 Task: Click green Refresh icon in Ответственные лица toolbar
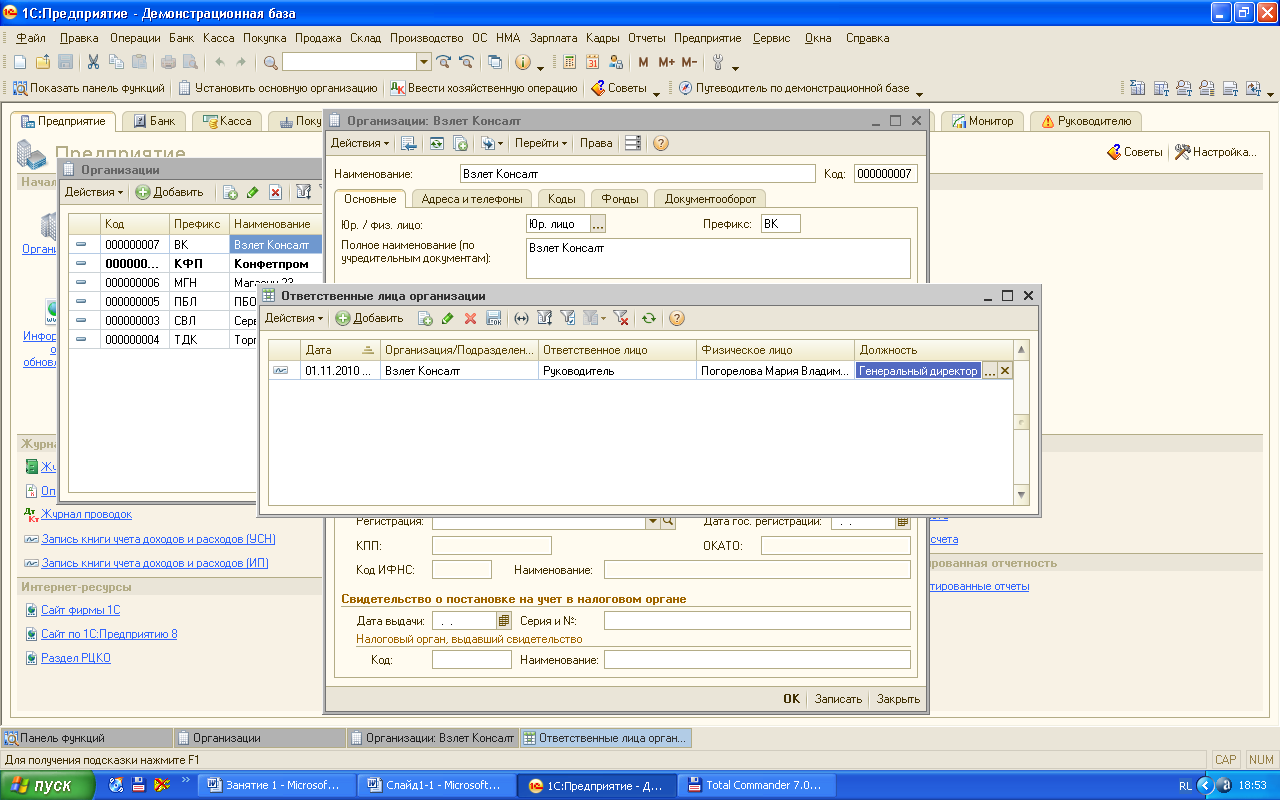pyautogui.click(x=648, y=318)
